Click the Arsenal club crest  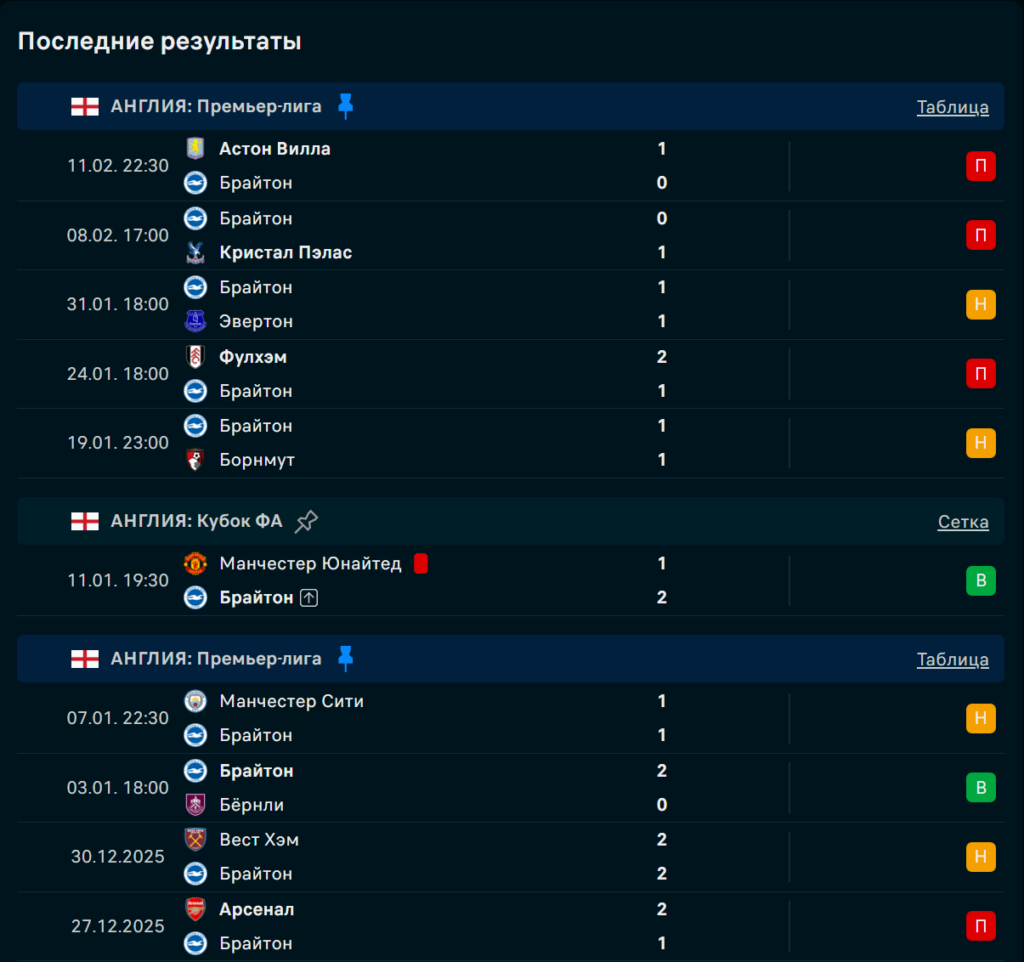click(x=195, y=910)
